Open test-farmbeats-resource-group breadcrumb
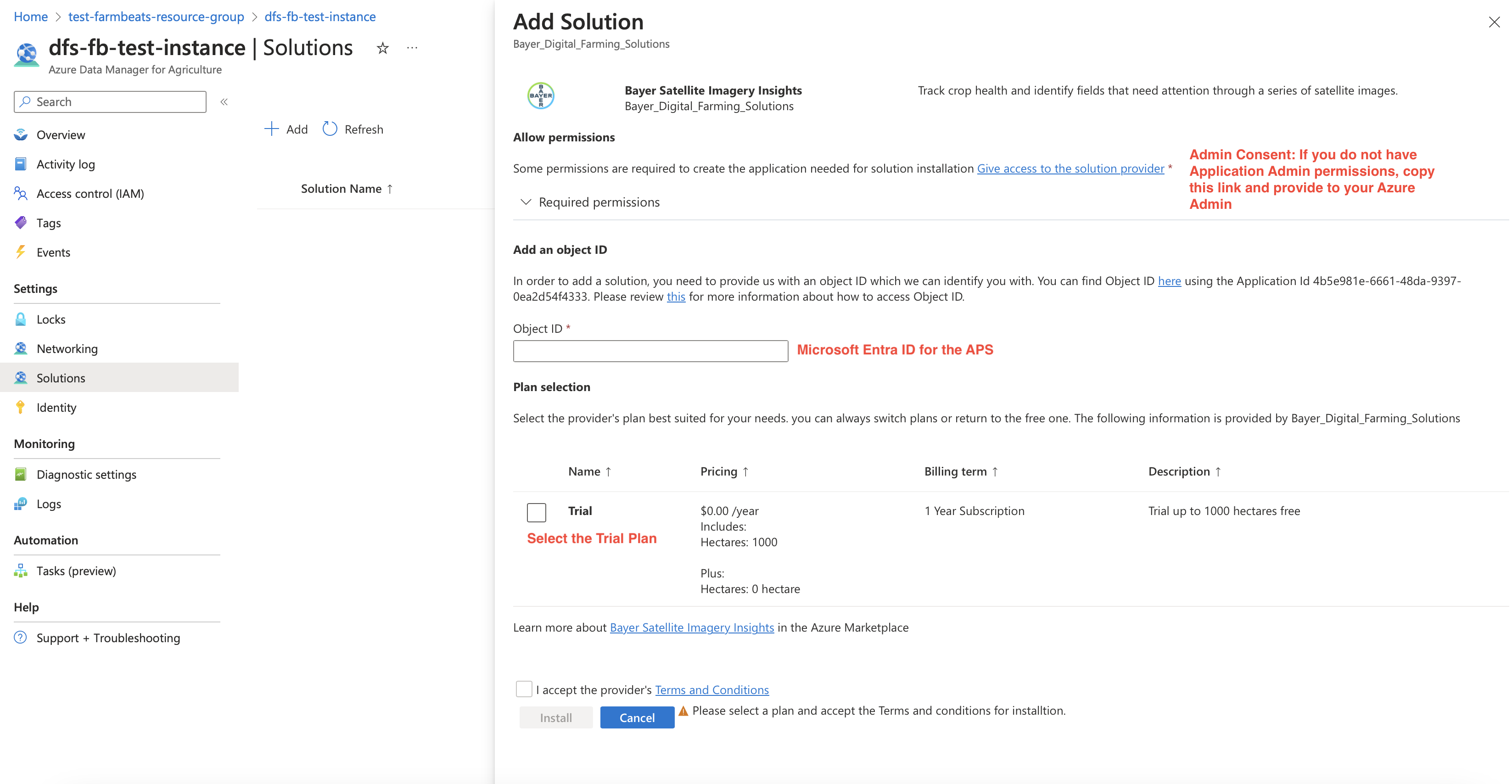Image resolution: width=1512 pixels, height=784 pixels. 156,17
